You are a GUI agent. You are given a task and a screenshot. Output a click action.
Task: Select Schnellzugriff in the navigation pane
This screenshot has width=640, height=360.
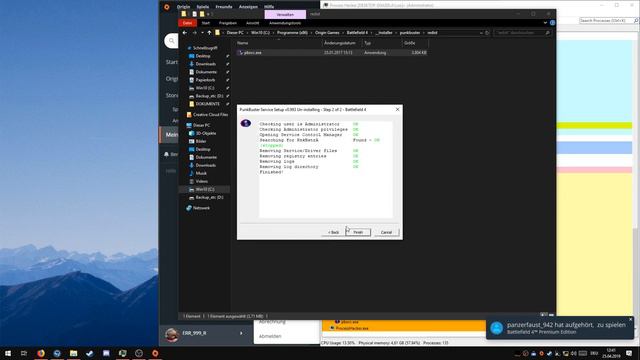204,48
